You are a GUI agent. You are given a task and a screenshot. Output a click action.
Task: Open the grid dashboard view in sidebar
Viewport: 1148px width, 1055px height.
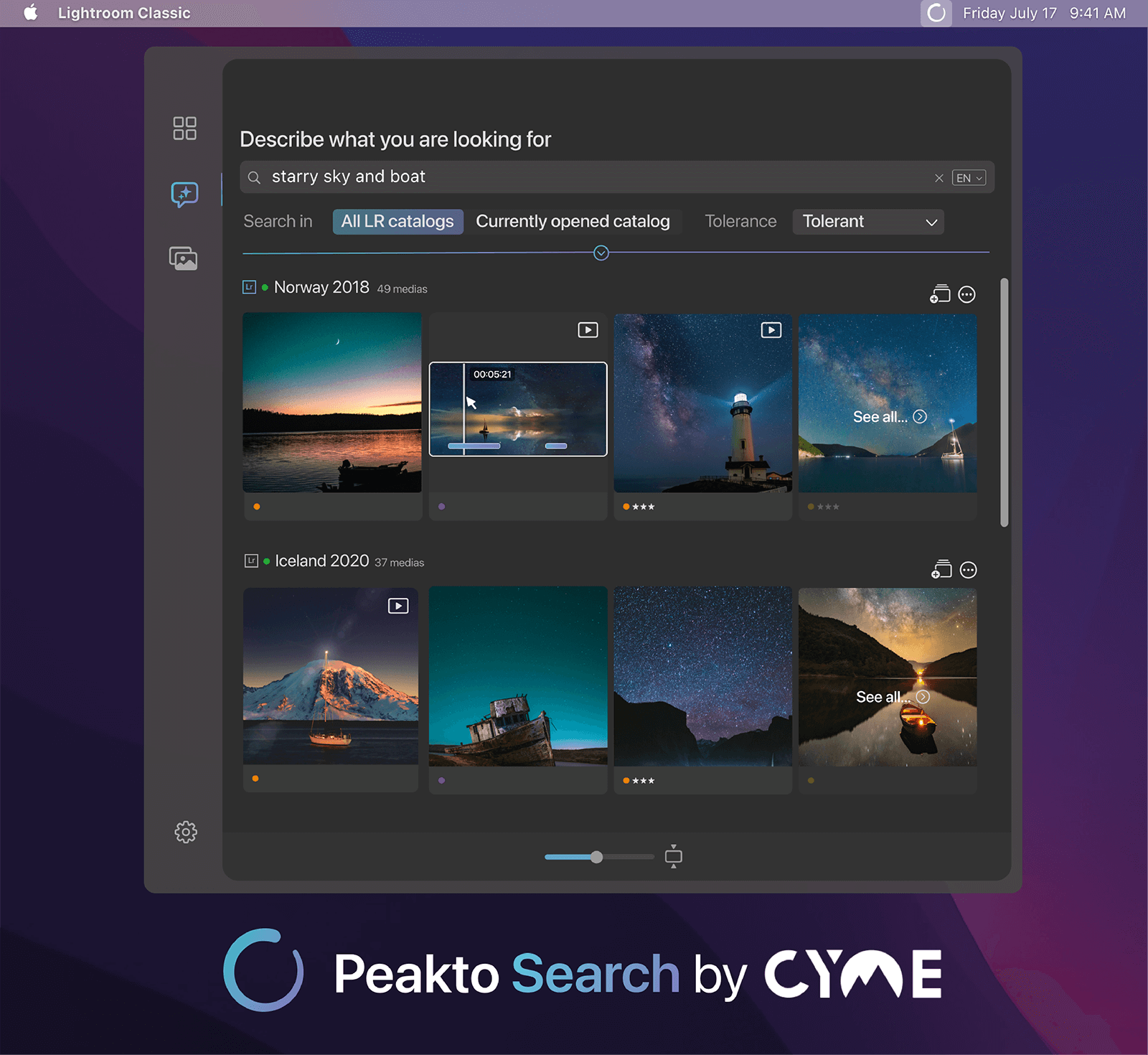click(x=184, y=128)
